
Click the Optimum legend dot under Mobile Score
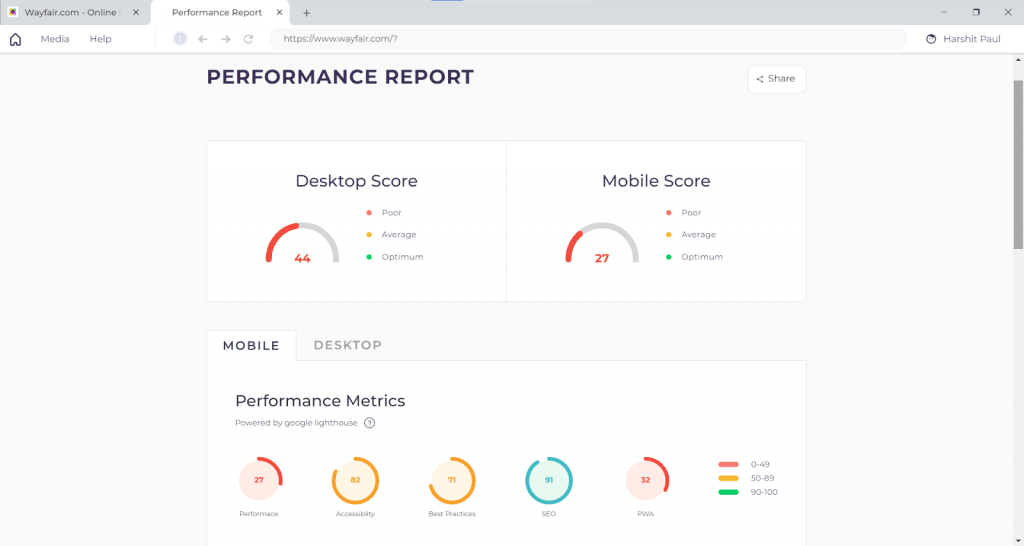pos(669,257)
